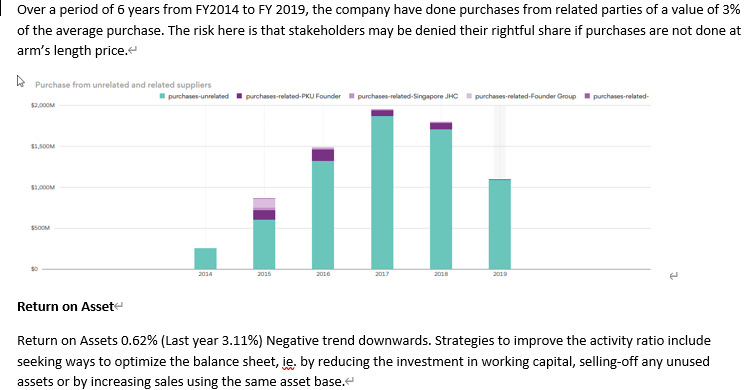Click the light pink Founder Group legend swatch
Image resolution: width=753 pixels, height=390 pixels.
click(469, 96)
